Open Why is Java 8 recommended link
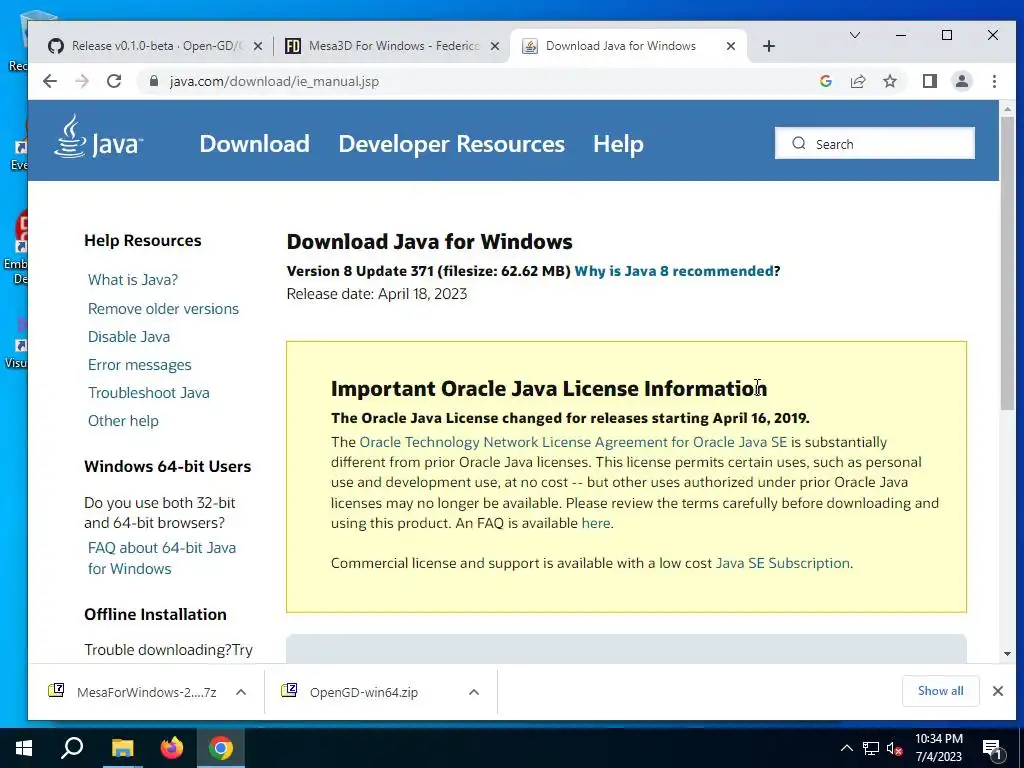 (673, 271)
